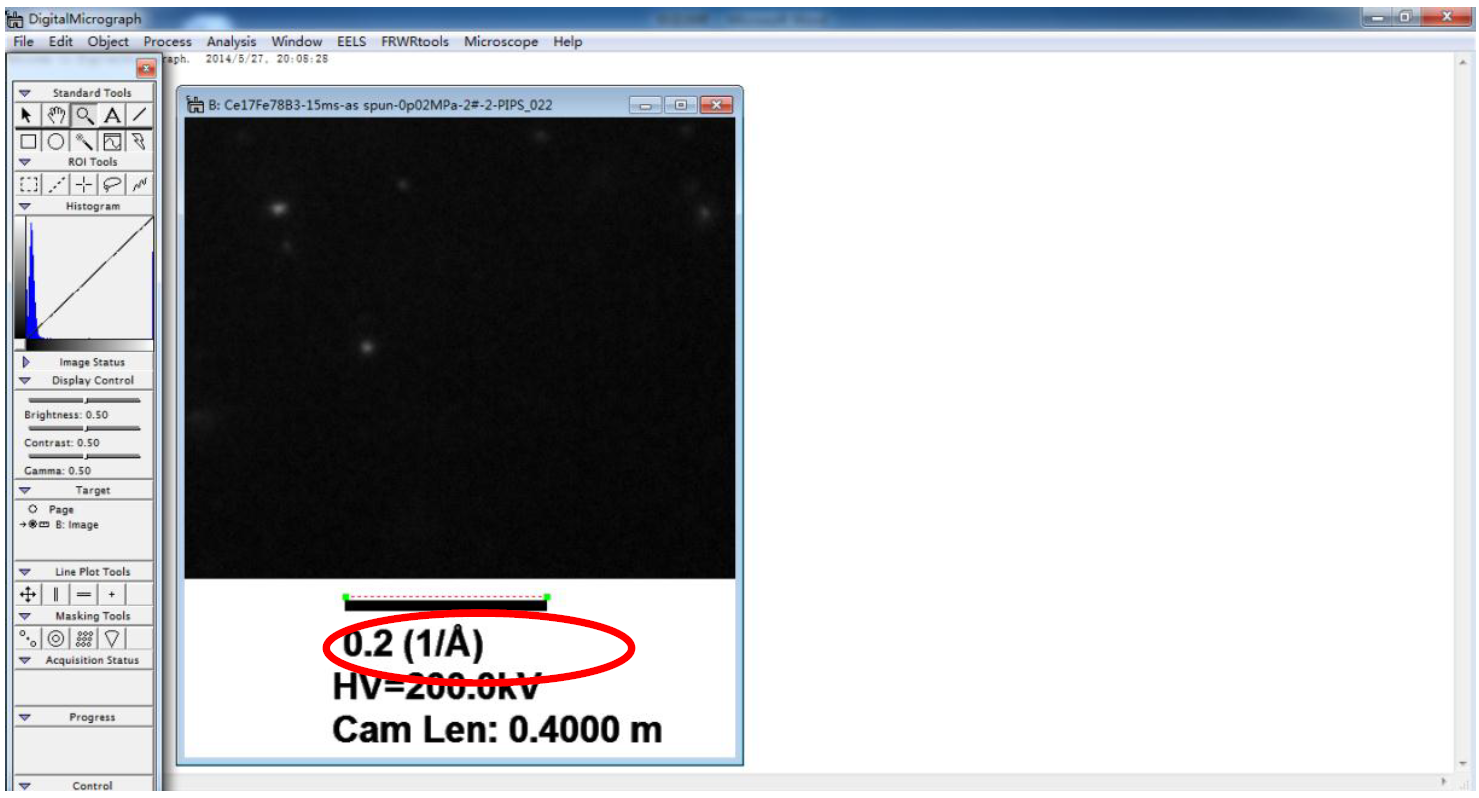Screen dimensions: 1479x798
Task: Select the spot mask tool
Action: [28, 638]
